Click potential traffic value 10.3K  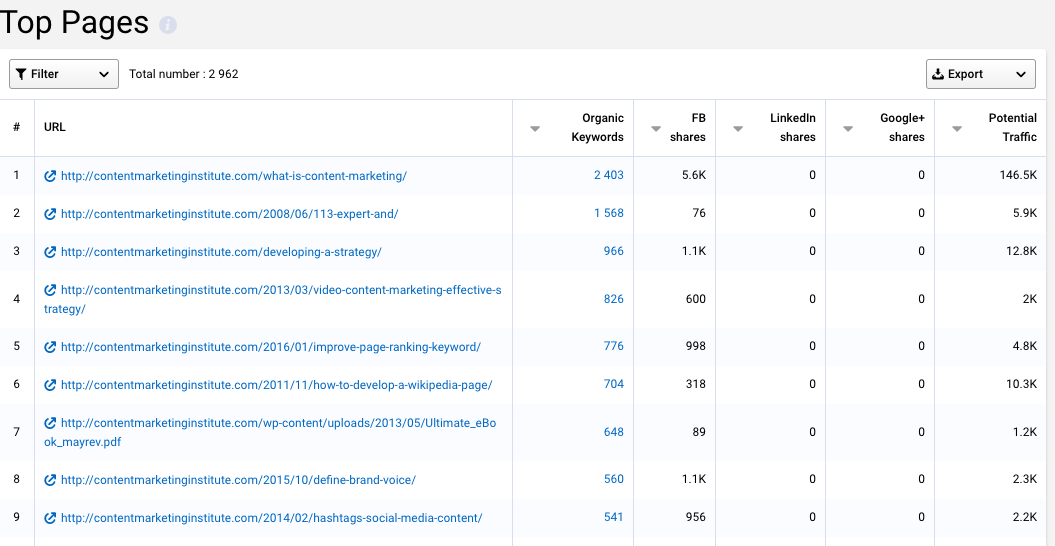(x=1021, y=384)
